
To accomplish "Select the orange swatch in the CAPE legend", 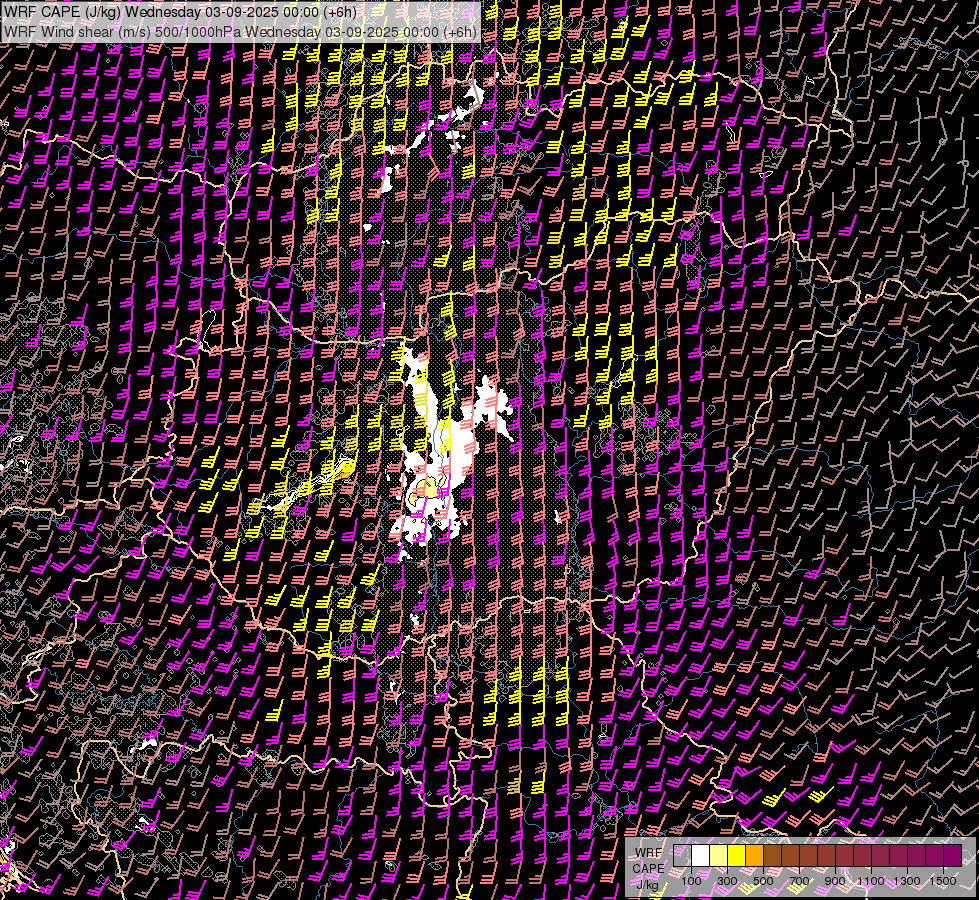I will pyautogui.click(x=754, y=855).
